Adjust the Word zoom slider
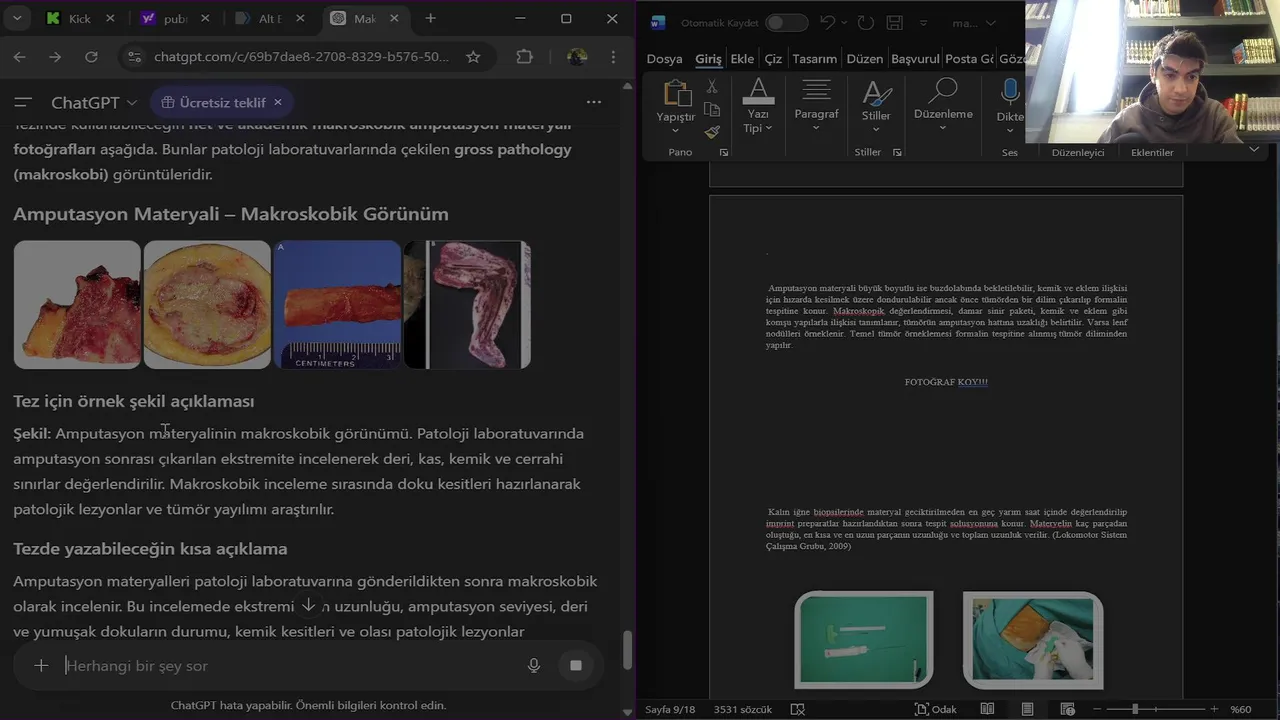Screen dimensions: 1280x720 point(1135,709)
